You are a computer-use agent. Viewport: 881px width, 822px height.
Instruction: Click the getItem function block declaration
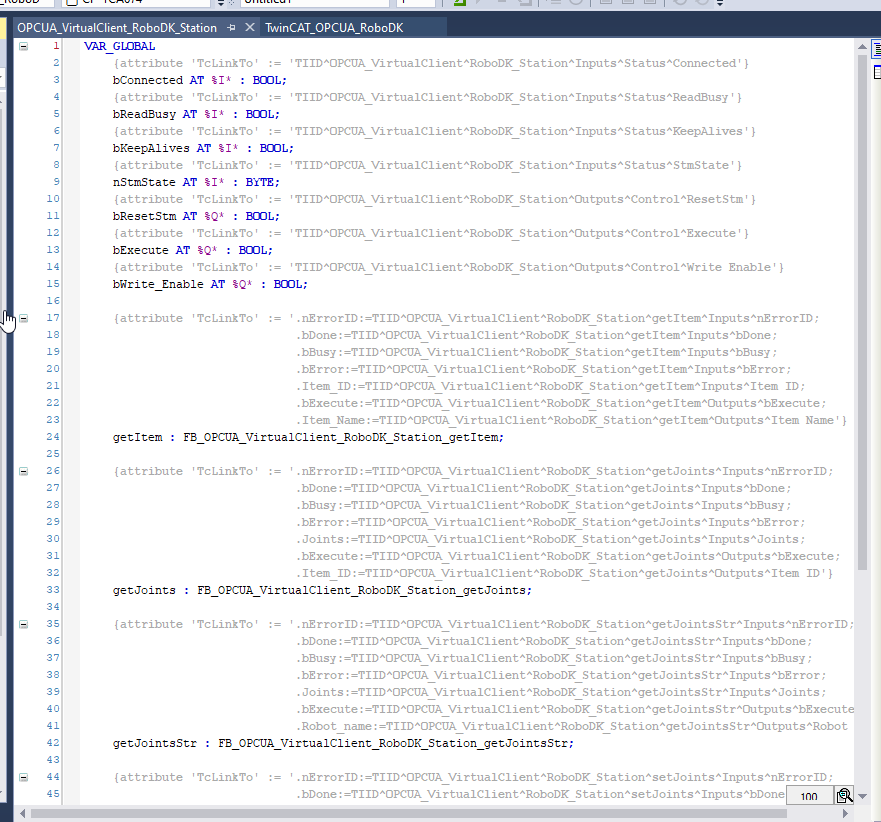pos(308,437)
